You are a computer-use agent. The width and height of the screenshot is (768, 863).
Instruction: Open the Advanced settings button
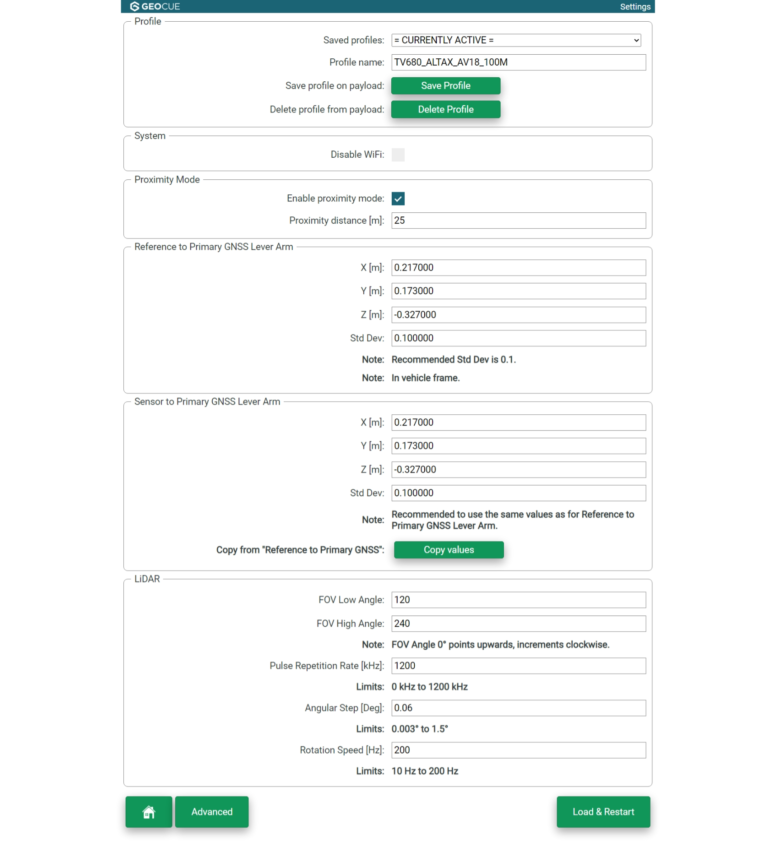(212, 812)
